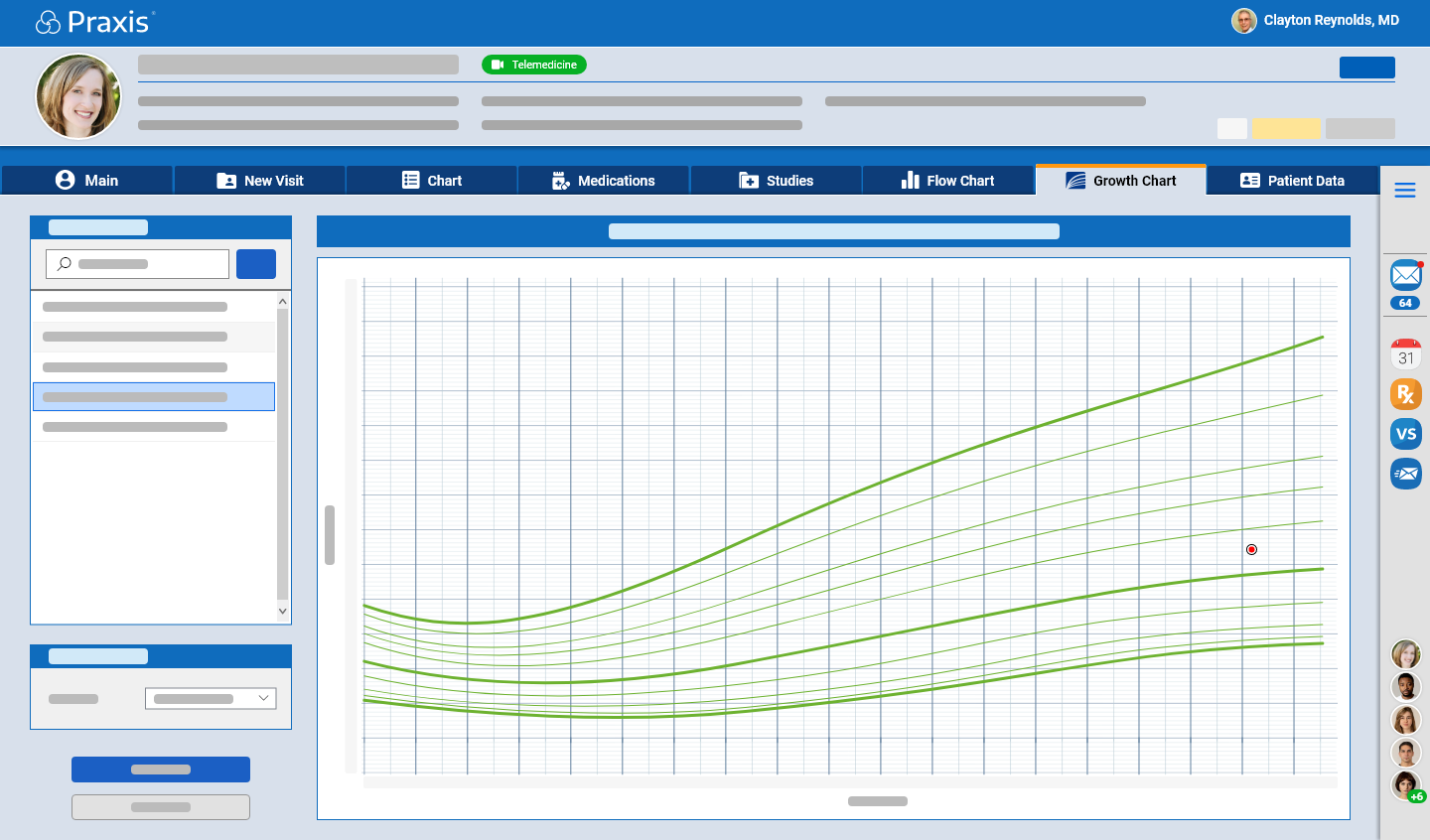Select the Growth Chart tab
The width and height of the screenshot is (1430, 840).
[1121, 181]
